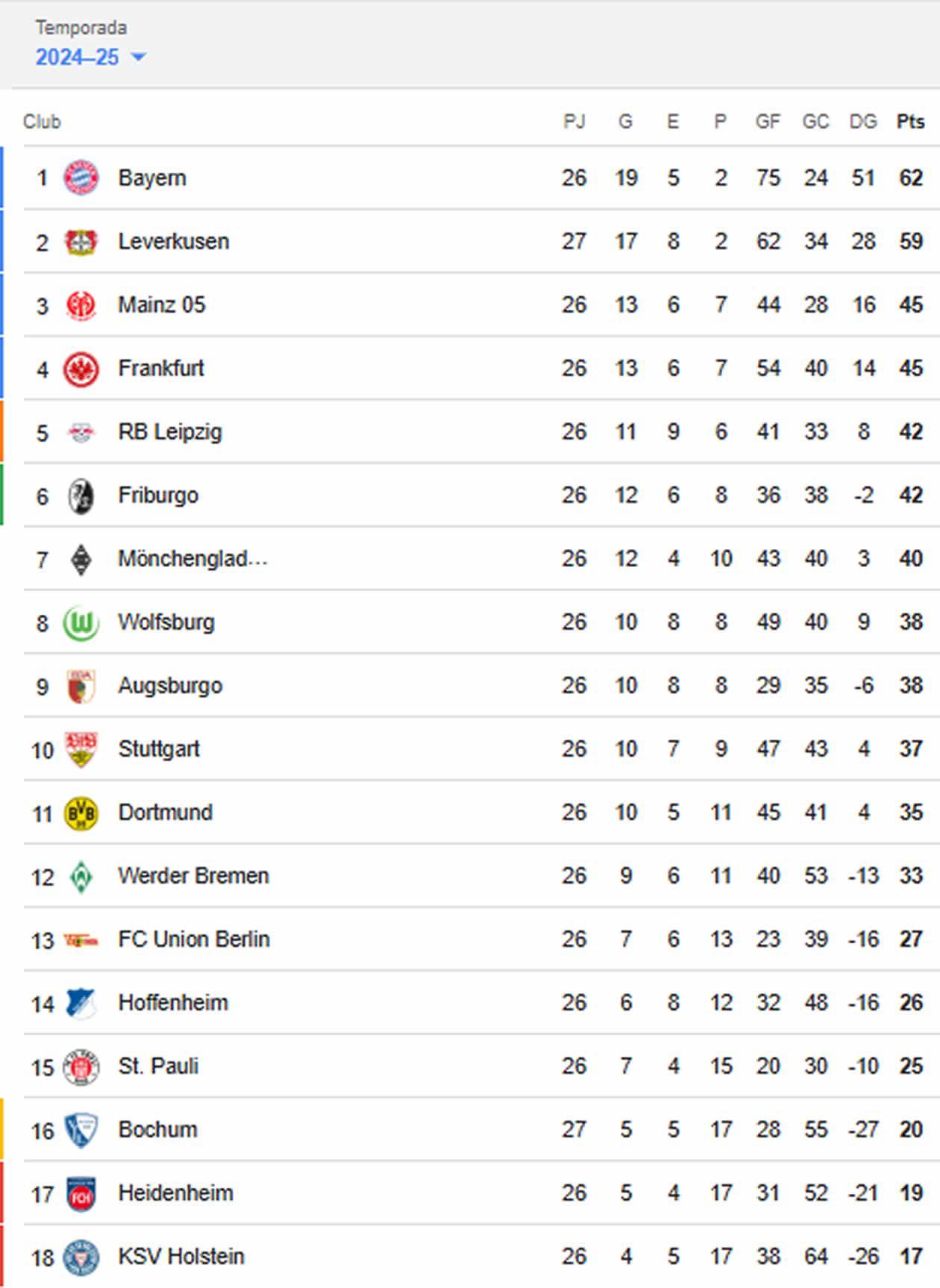
Task: Click the Bayern club crest
Action: point(82,178)
